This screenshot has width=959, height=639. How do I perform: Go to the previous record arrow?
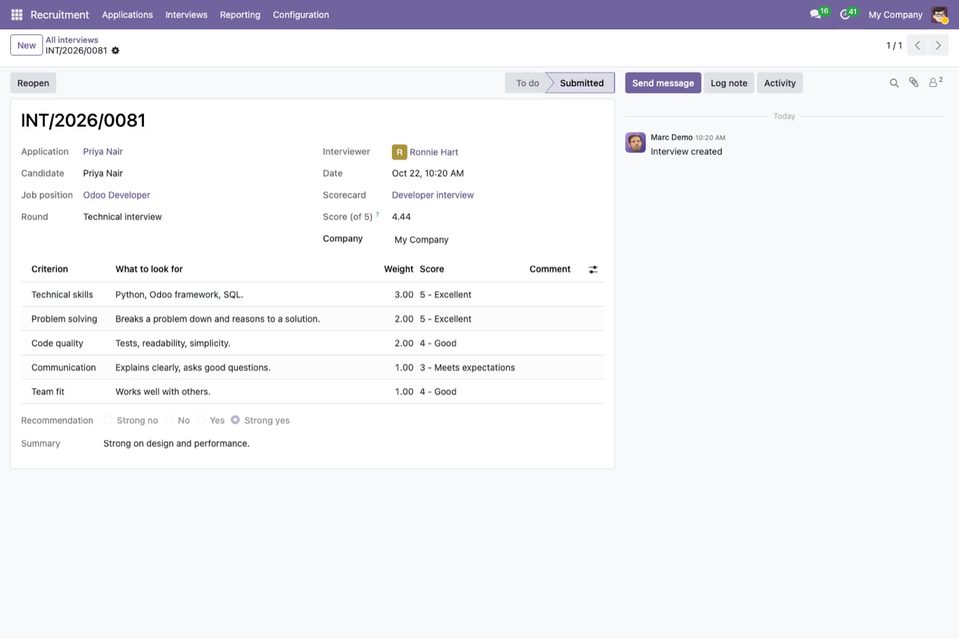pos(917,45)
